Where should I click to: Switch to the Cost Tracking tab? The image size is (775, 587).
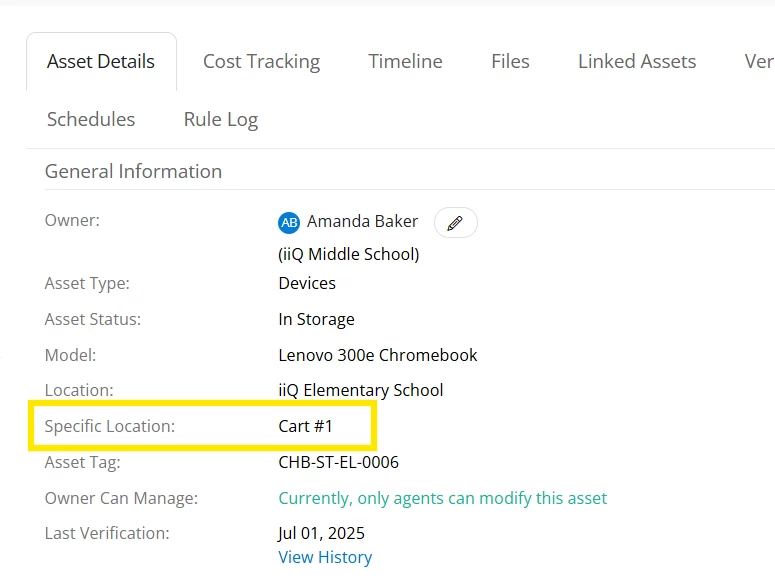(261, 62)
